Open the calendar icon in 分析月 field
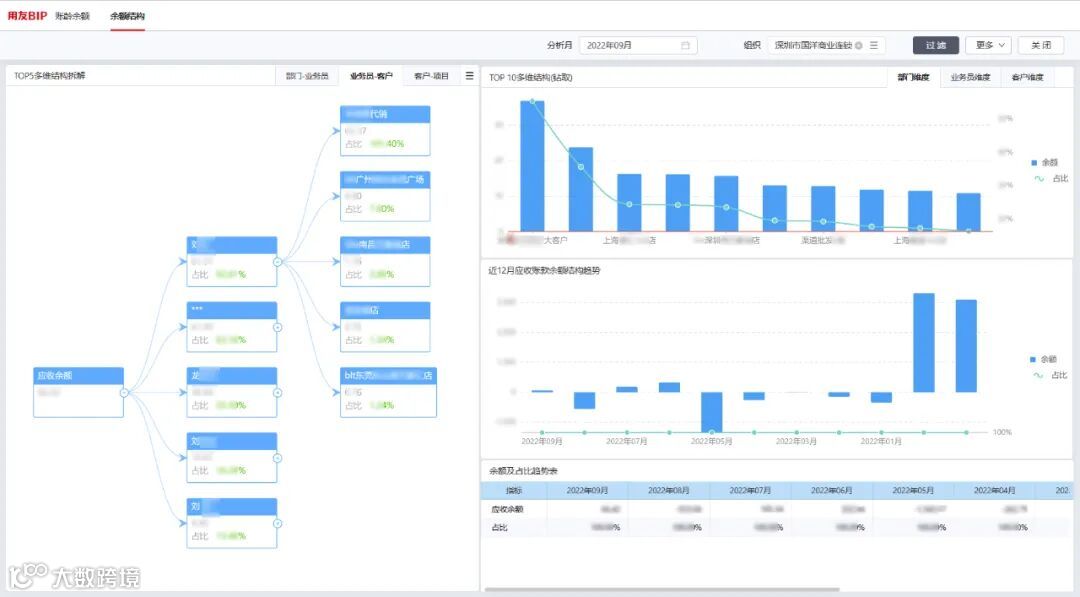The image size is (1080, 597). click(685, 45)
